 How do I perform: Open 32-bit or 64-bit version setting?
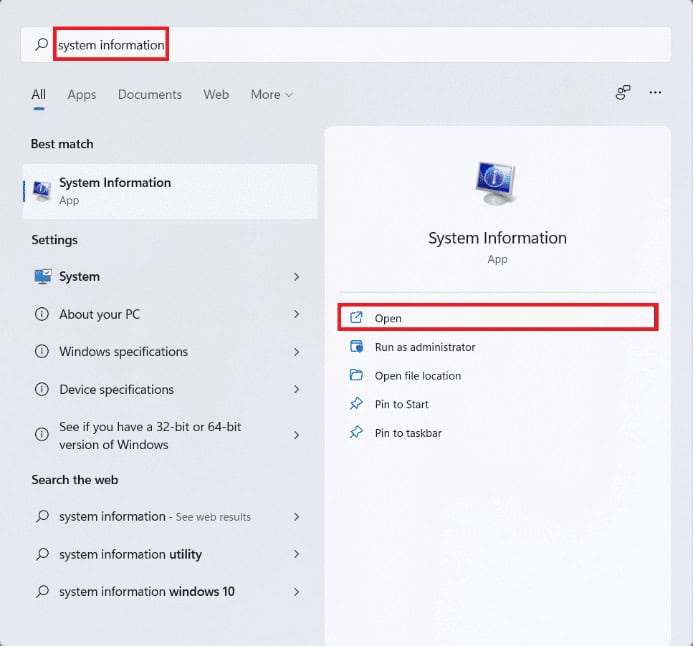click(x=170, y=435)
